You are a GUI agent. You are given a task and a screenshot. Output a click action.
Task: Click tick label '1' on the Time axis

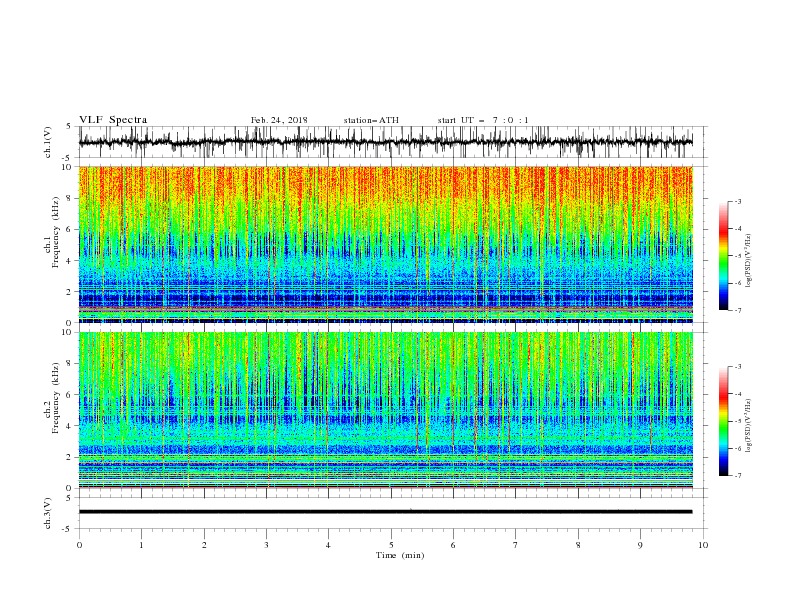(141, 545)
